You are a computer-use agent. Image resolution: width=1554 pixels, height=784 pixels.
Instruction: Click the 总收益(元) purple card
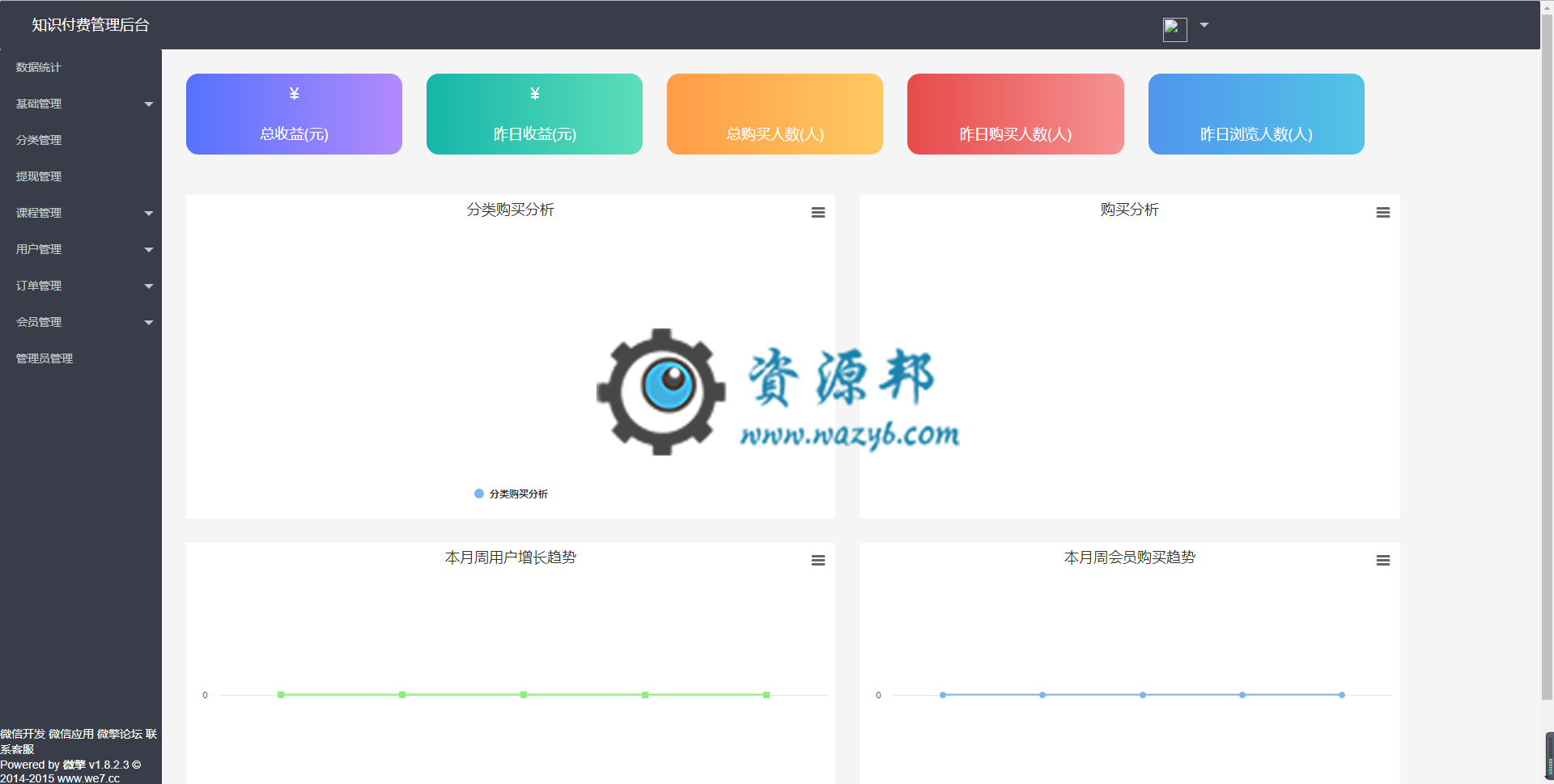294,114
